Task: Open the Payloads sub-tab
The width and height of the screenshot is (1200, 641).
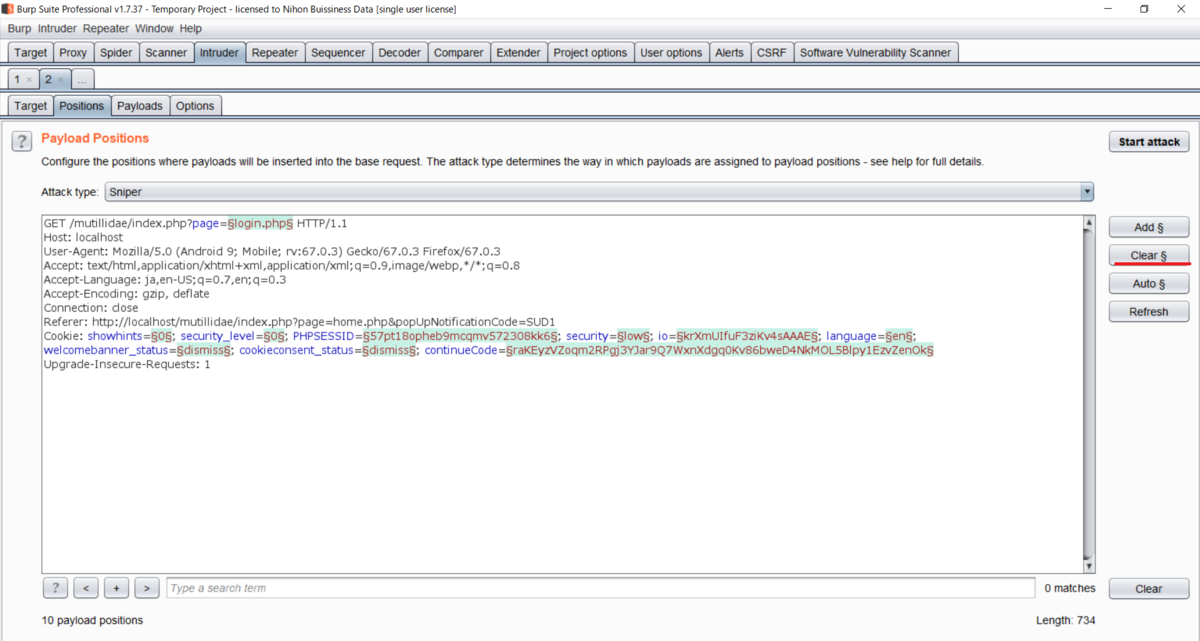Action: point(139,106)
